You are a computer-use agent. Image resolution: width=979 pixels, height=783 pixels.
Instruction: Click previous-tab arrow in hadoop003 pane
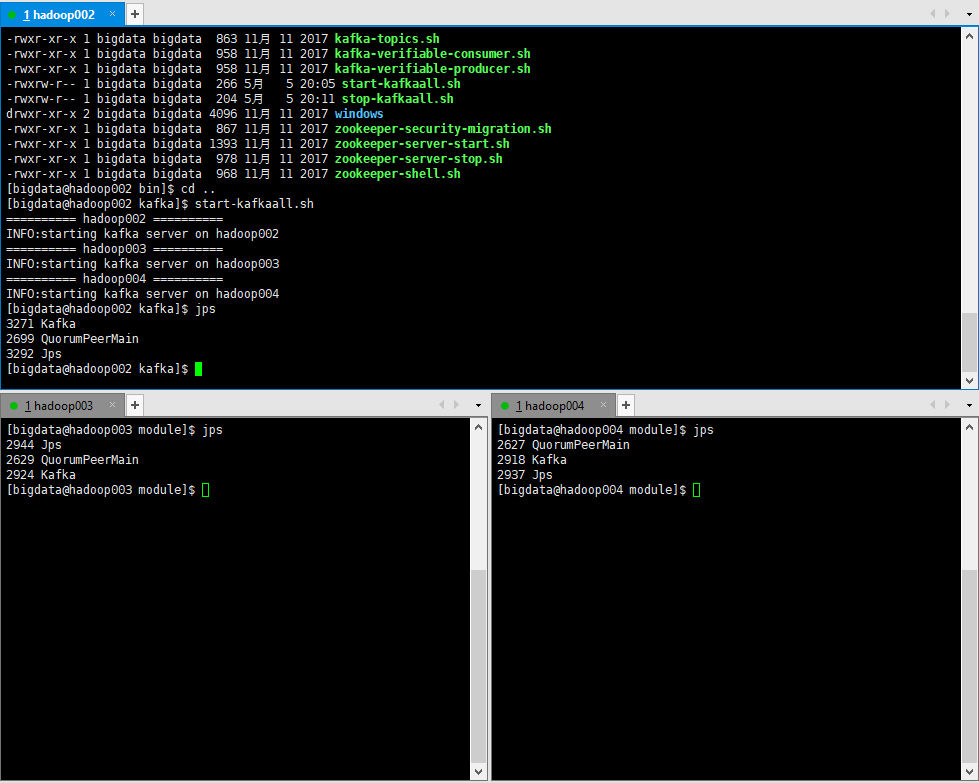point(441,405)
